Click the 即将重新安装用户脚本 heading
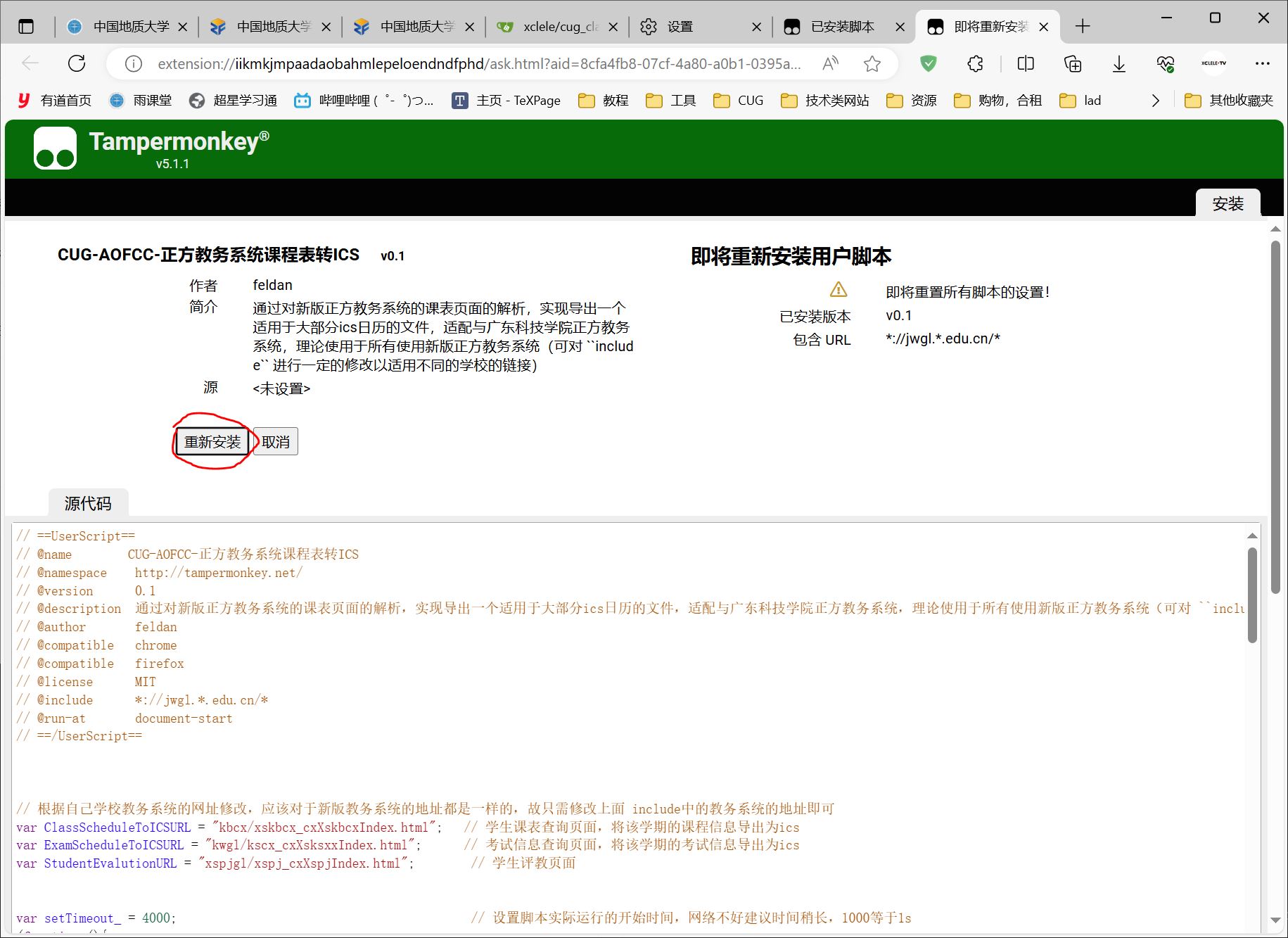The height and width of the screenshot is (938, 1288). (791, 256)
